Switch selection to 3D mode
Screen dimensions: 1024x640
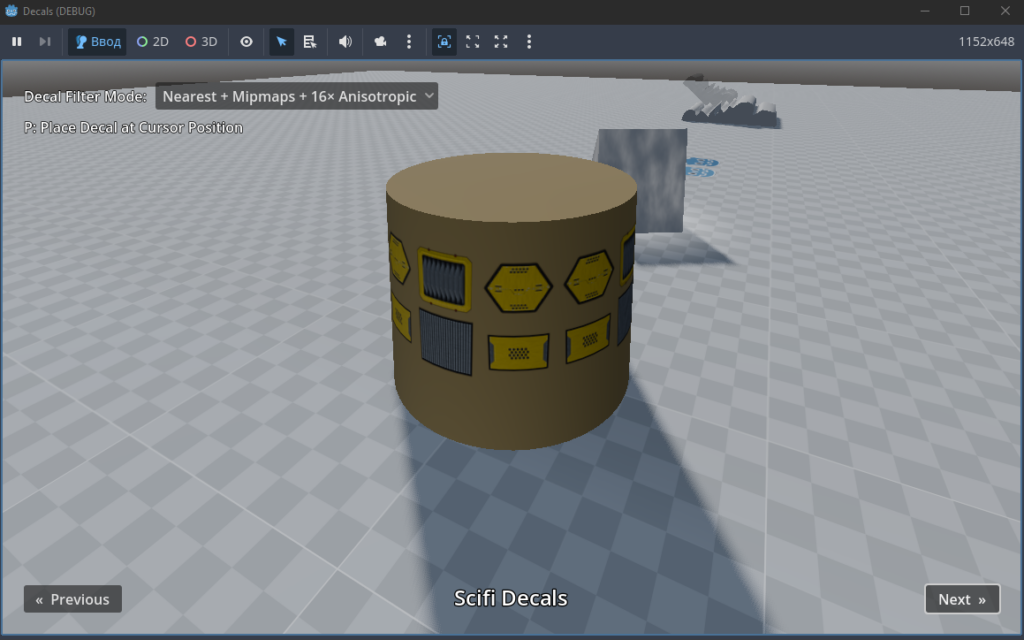click(x=201, y=42)
